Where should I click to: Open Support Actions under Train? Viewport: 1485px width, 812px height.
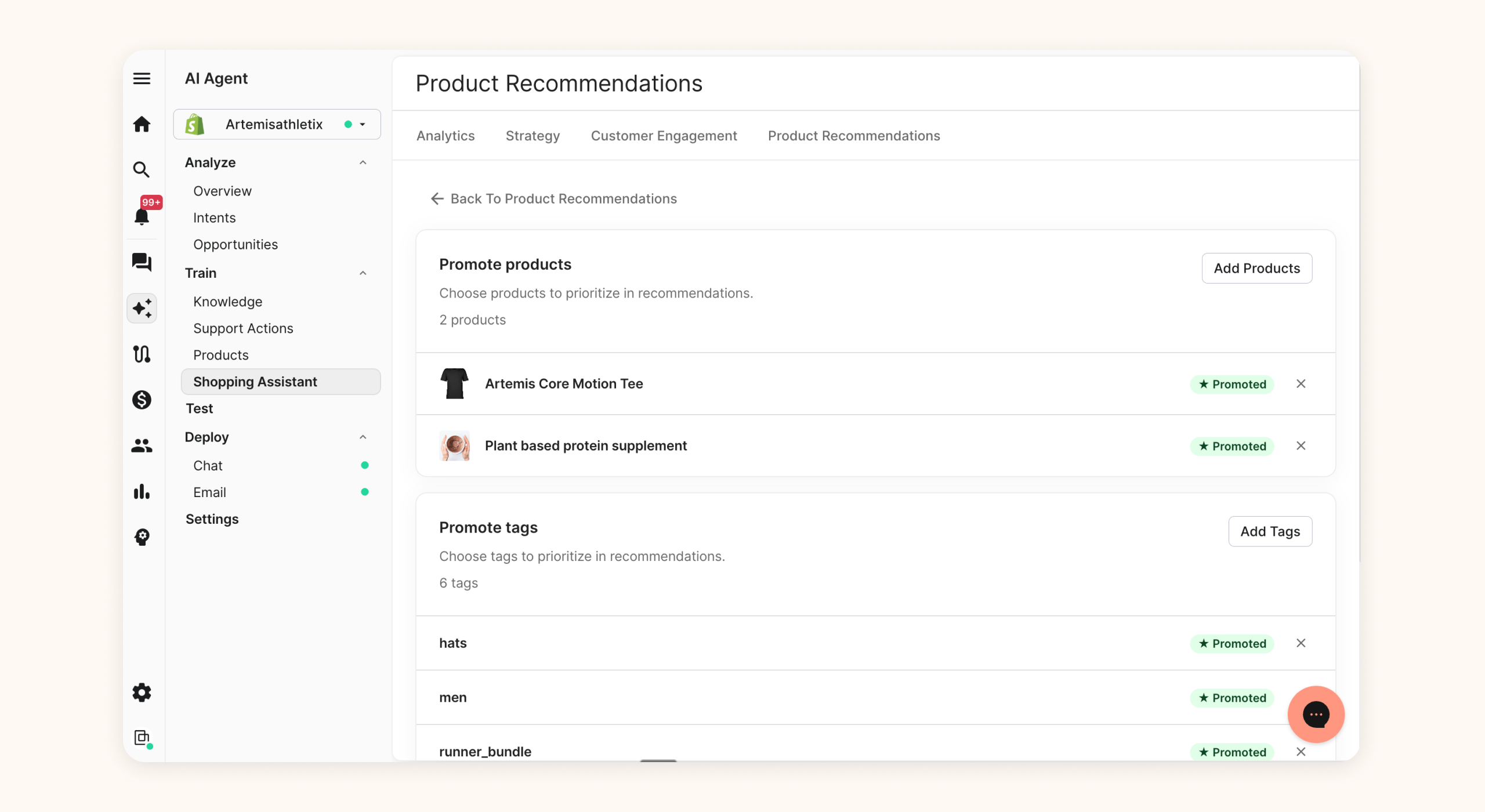pos(243,329)
